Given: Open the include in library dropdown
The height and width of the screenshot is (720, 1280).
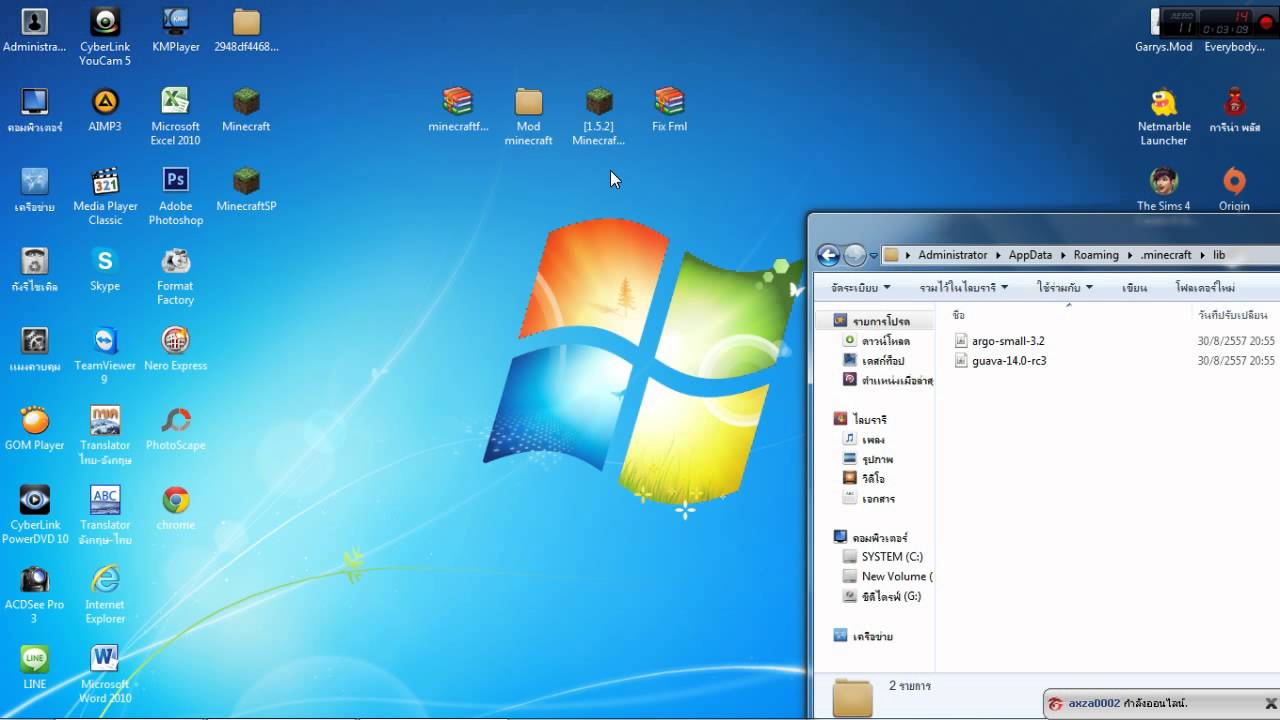Looking at the screenshot, I should (x=964, y=288).
